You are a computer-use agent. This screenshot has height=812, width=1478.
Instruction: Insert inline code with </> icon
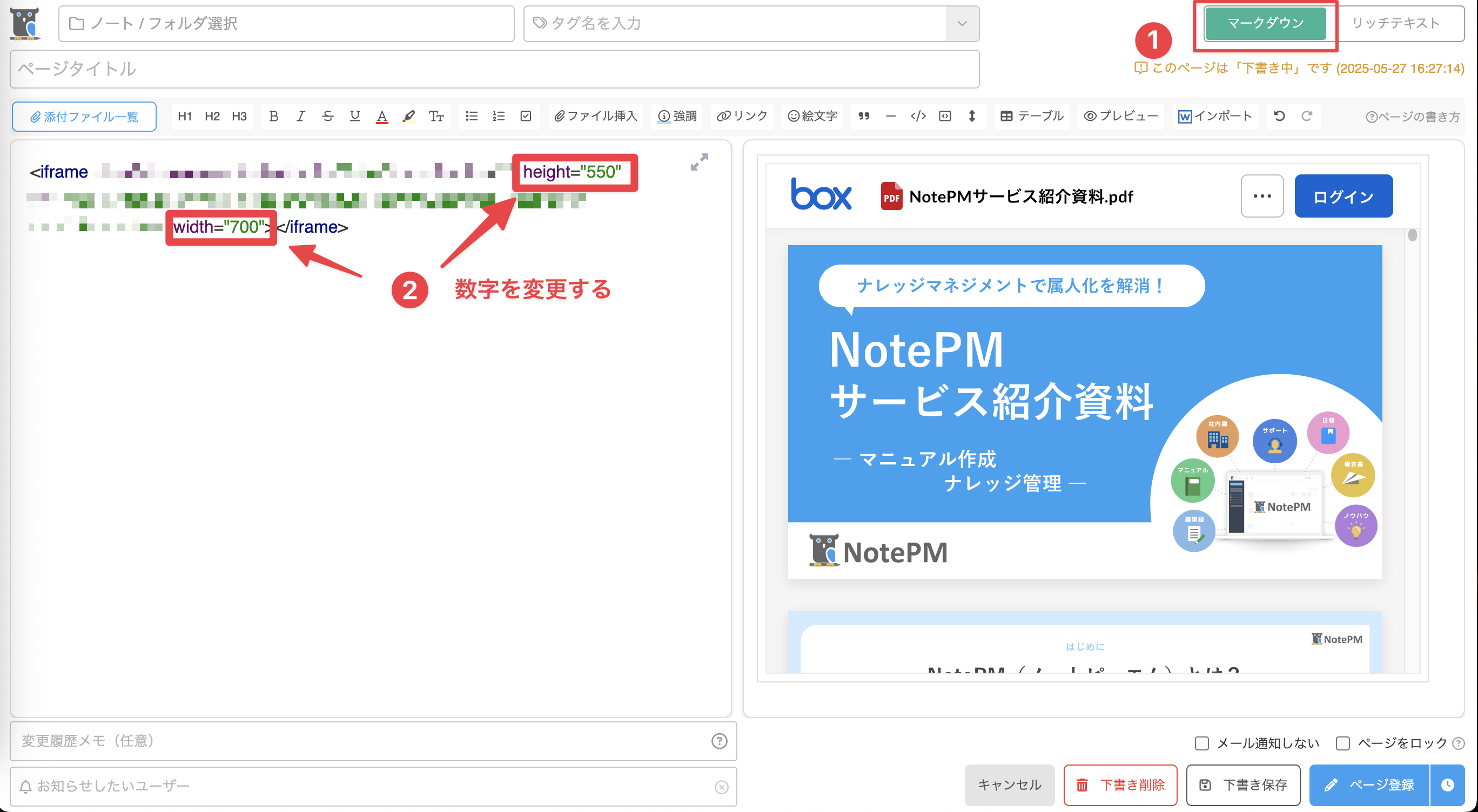pyautogui.click(x=918, y=117)
